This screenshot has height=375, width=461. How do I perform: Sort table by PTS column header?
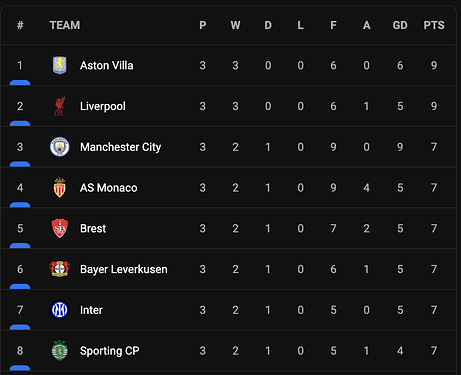click(434, 25)
